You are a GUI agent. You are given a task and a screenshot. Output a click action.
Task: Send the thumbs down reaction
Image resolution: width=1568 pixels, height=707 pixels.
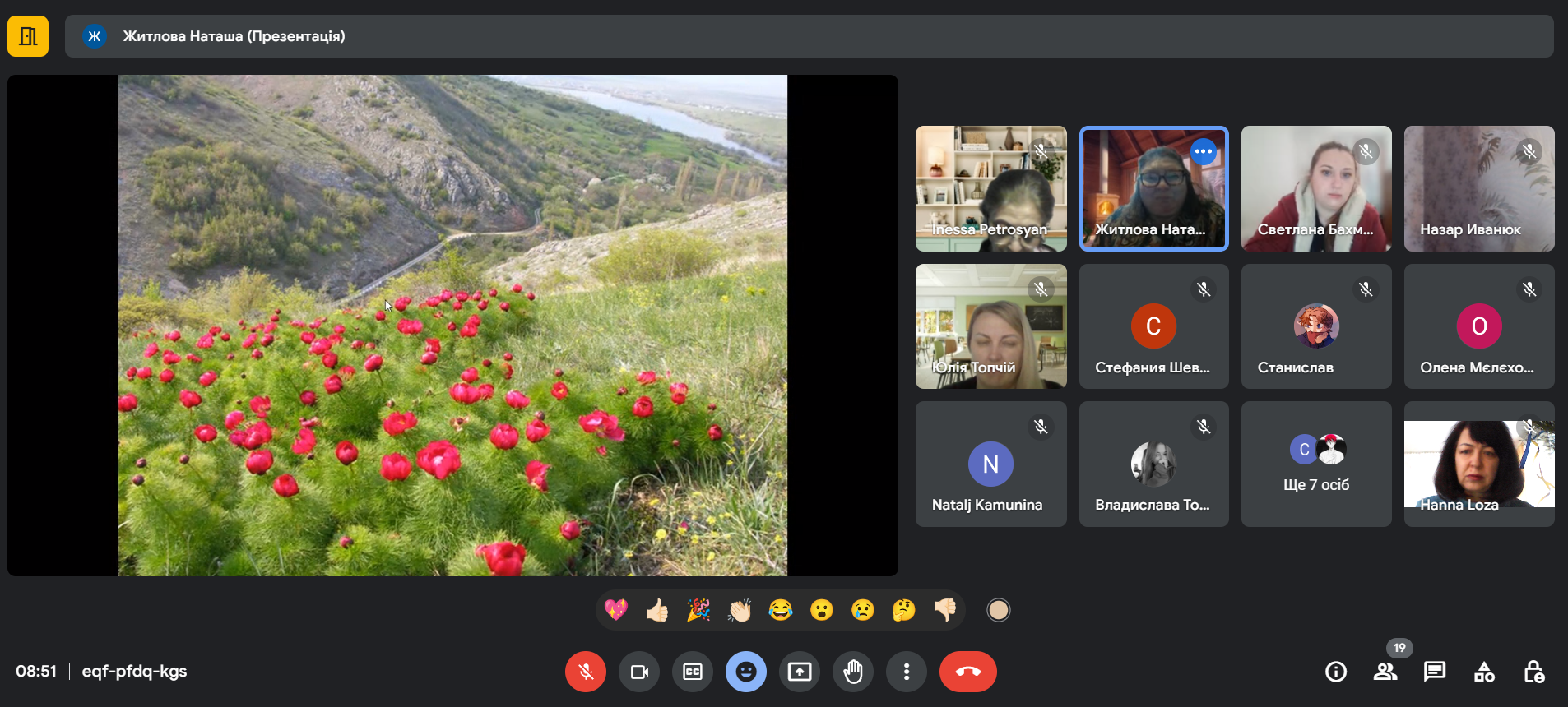[x=944, y=610]
